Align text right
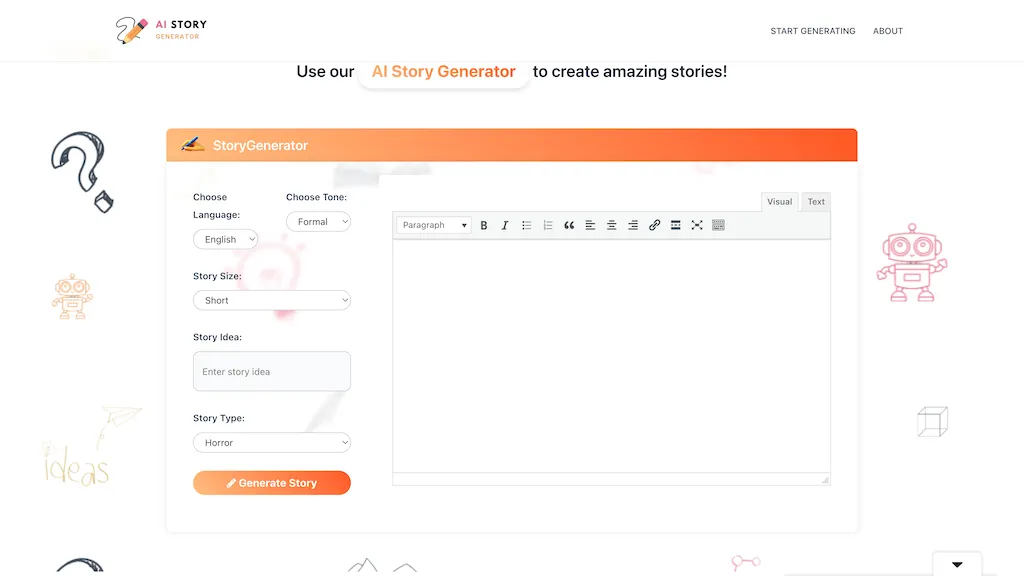 633,225
